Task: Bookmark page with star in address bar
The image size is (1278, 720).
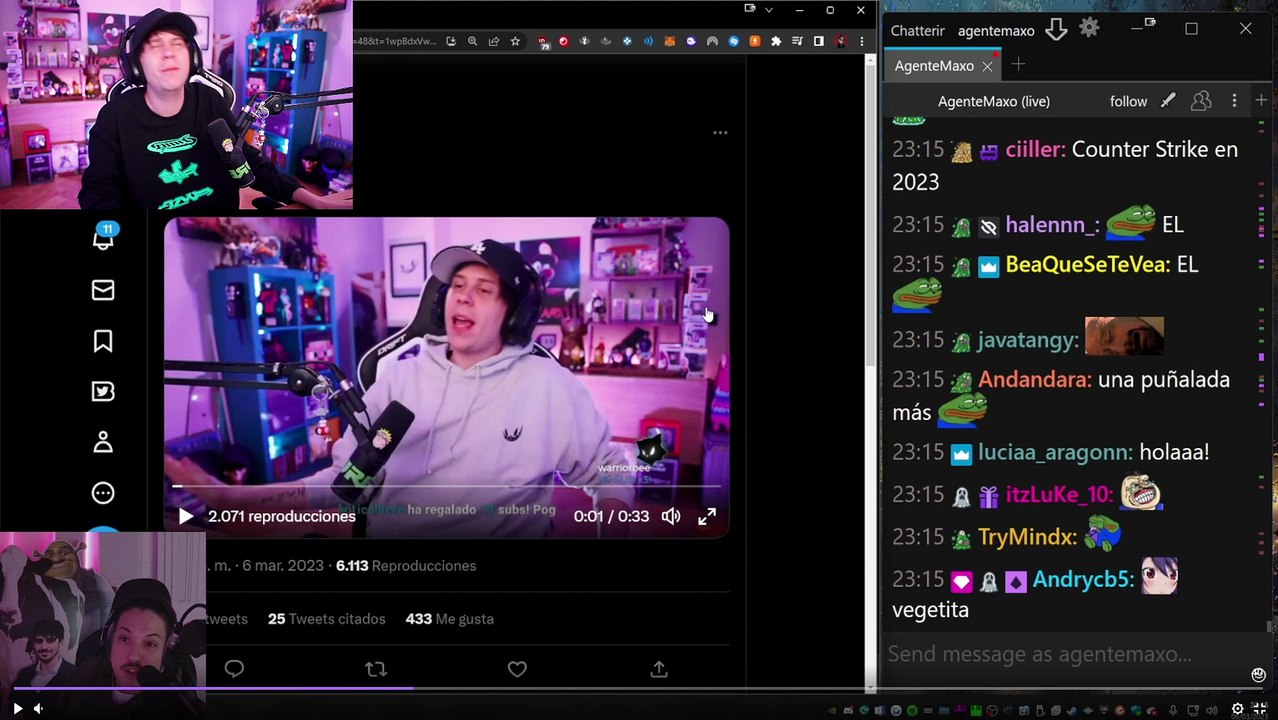Action: [515, 41]
